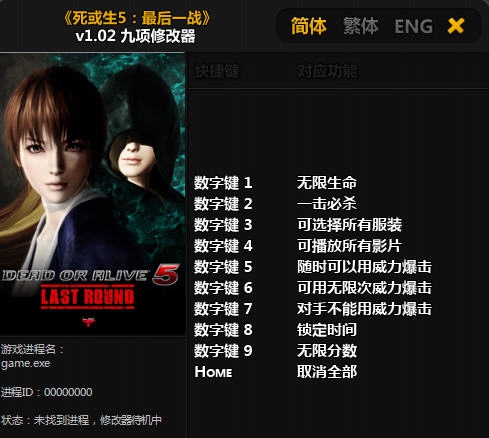Image resolution: width=489 pixels, height=438 pixels.
Task: Toggle 锁定时间 option
Action: tap(327, 330)
